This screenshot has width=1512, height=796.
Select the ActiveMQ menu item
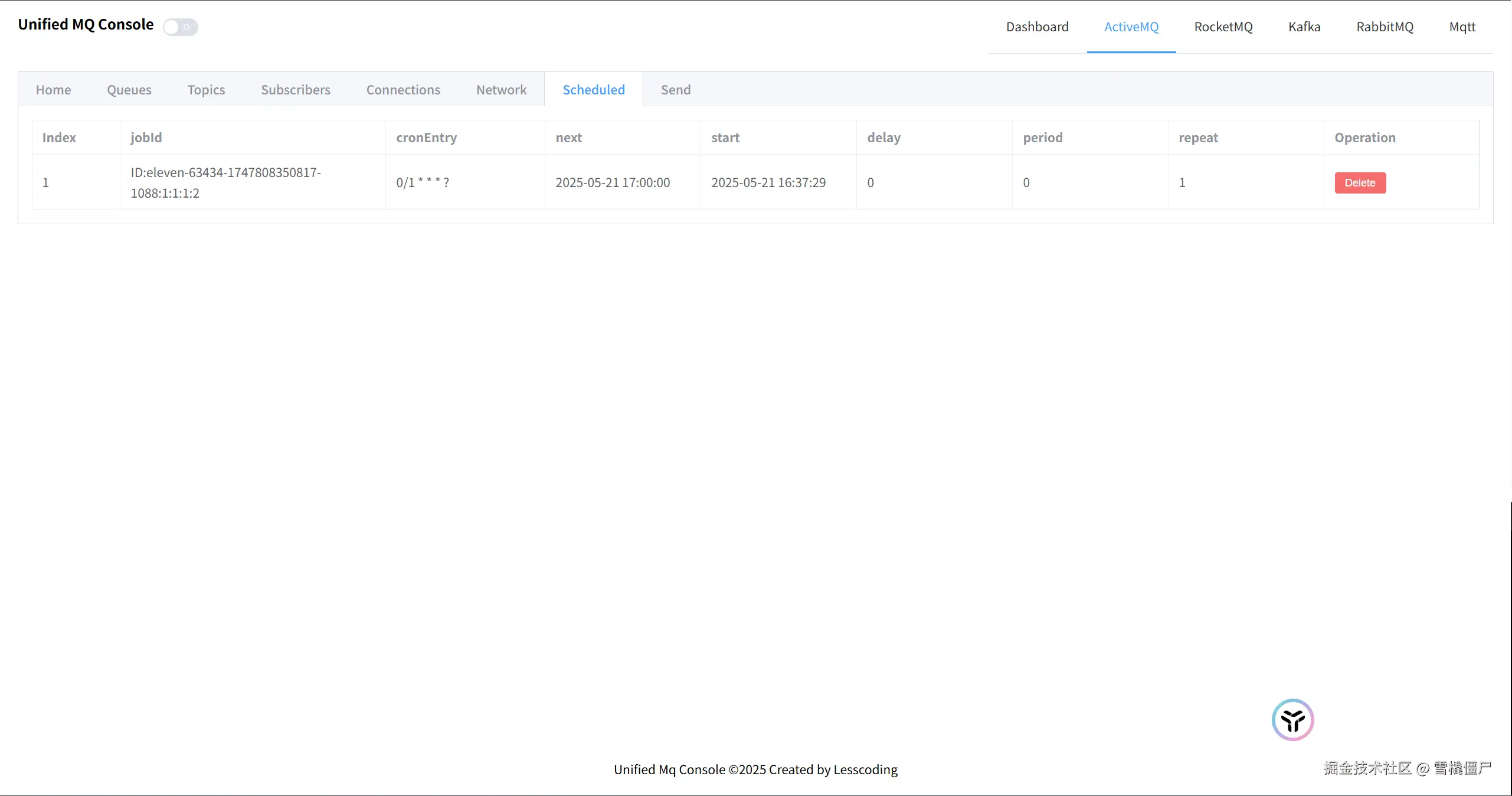pos(1131,27)
